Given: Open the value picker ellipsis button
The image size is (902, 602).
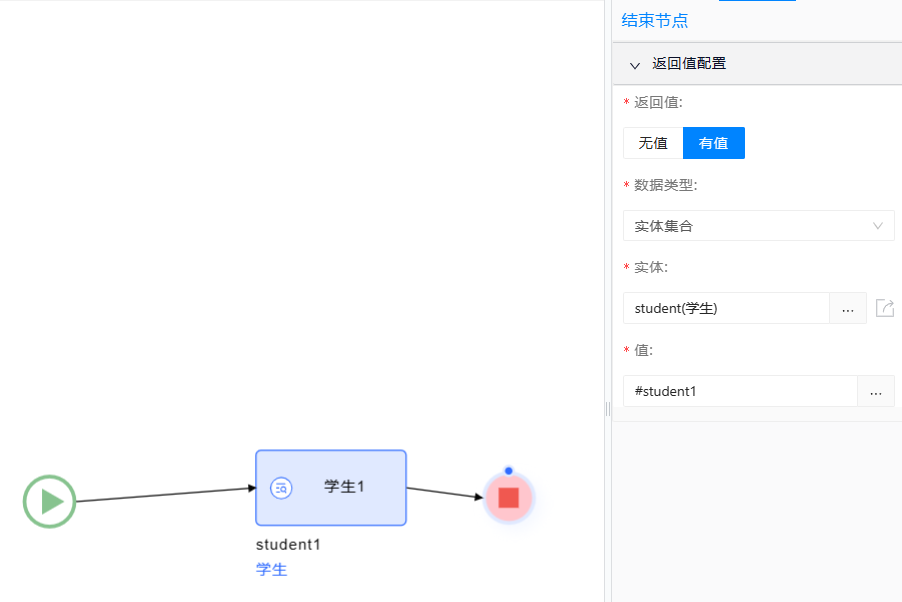Looking at the screenshot, I should 876,391.
